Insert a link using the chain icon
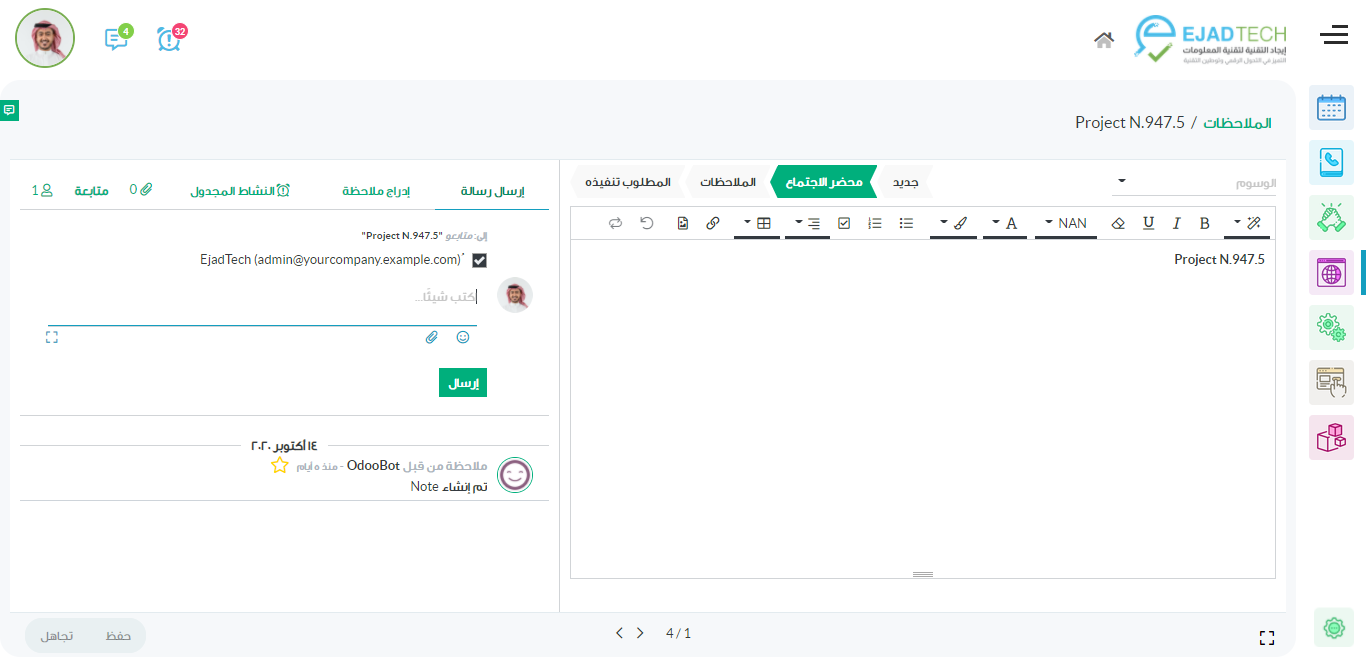1366x657 pixels. 713,223
